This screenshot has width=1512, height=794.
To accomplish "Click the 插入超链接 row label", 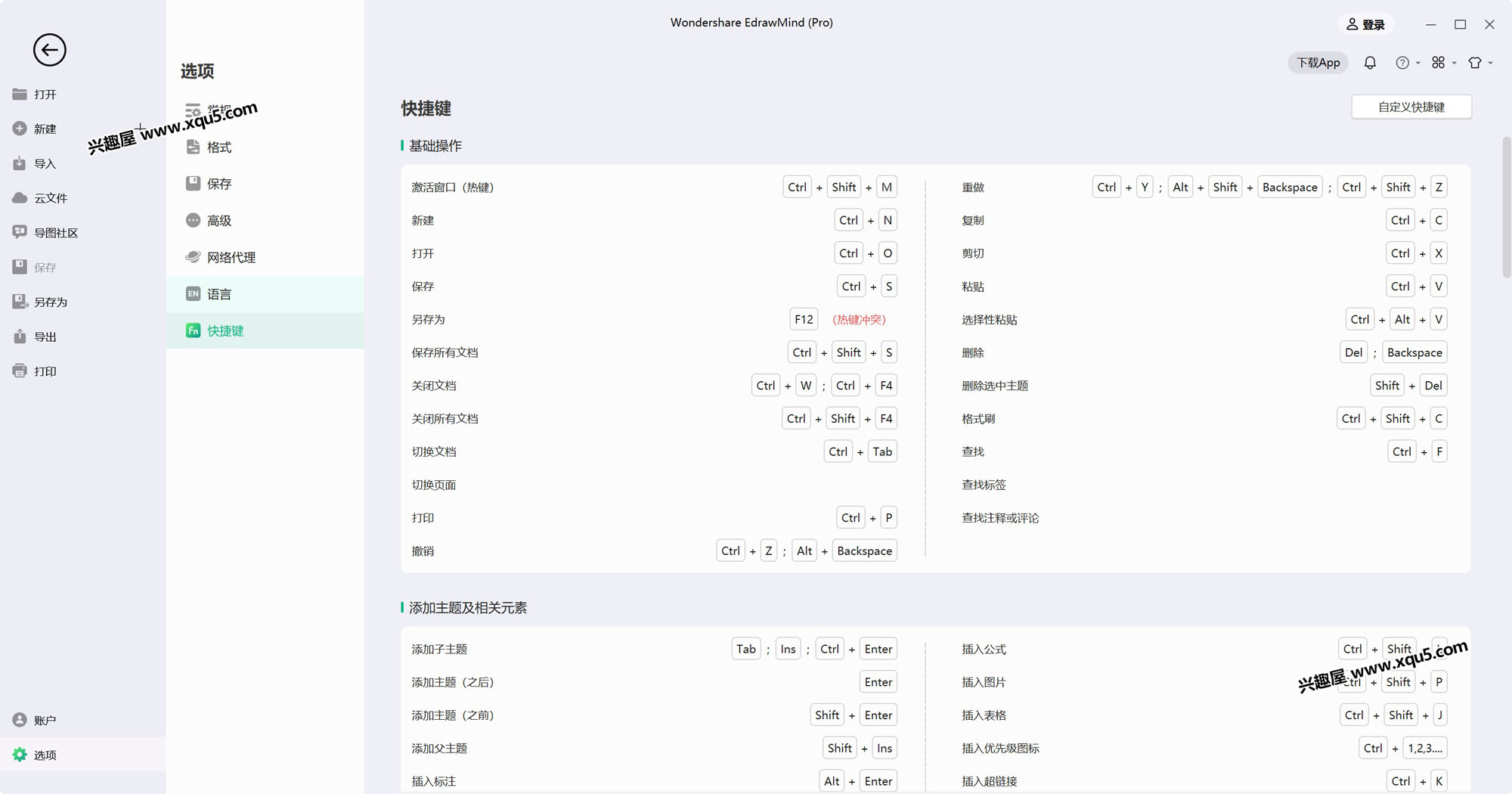I will pyautogui.click(x=989, y=781).
